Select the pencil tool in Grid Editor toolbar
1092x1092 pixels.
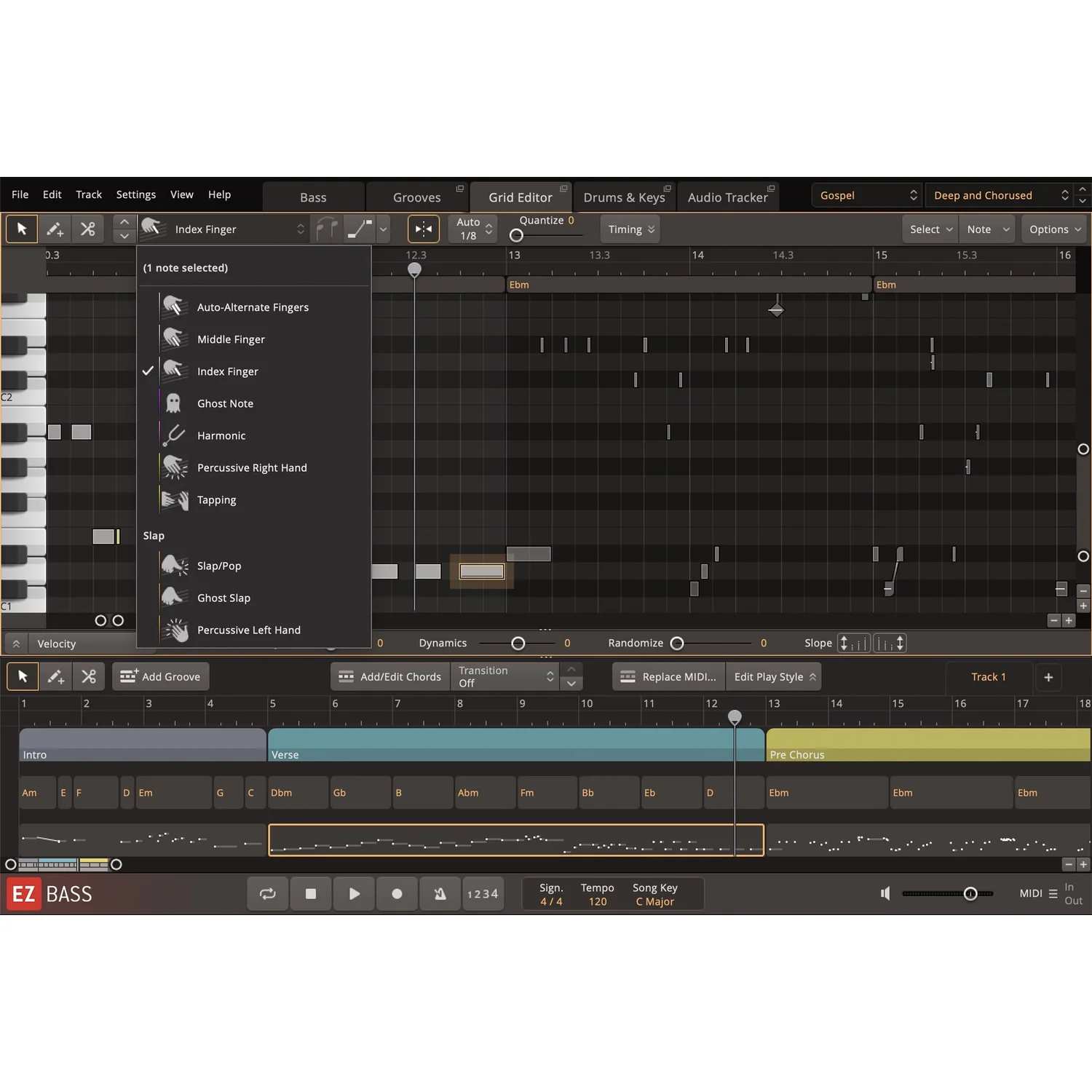pyautogui.click(x=55, y=229)
